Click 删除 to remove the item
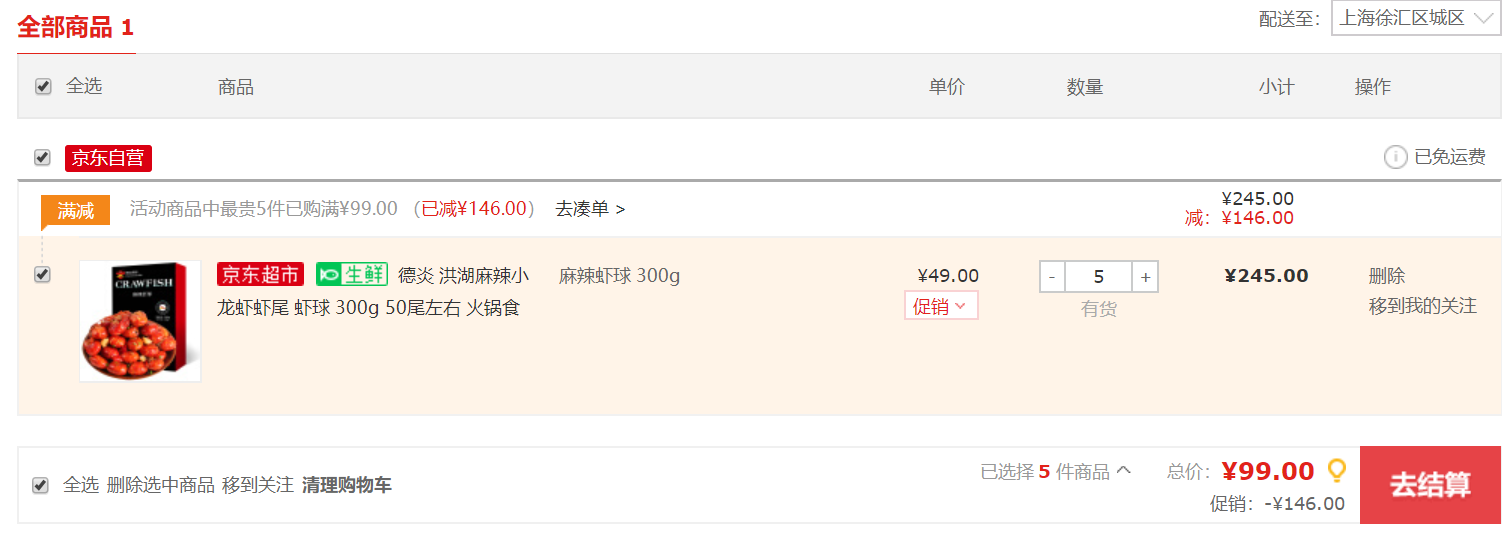Image resolution: width=1504 pixels, height=535 pixels. coord(1387,276)
